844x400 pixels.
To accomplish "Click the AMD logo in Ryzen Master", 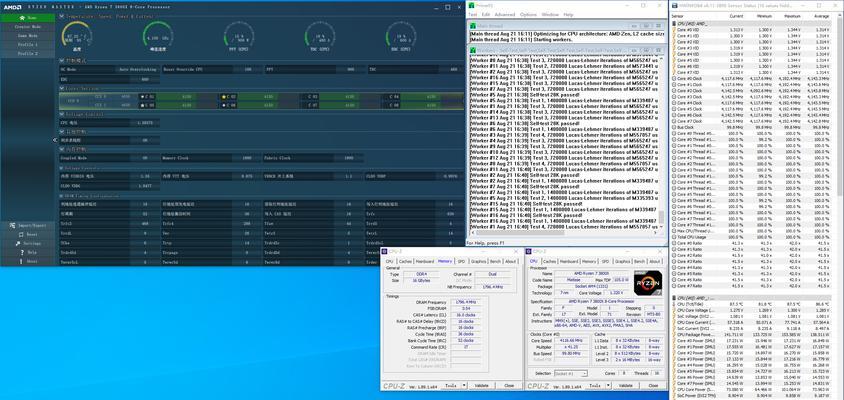I will click(x=13, y=8).
